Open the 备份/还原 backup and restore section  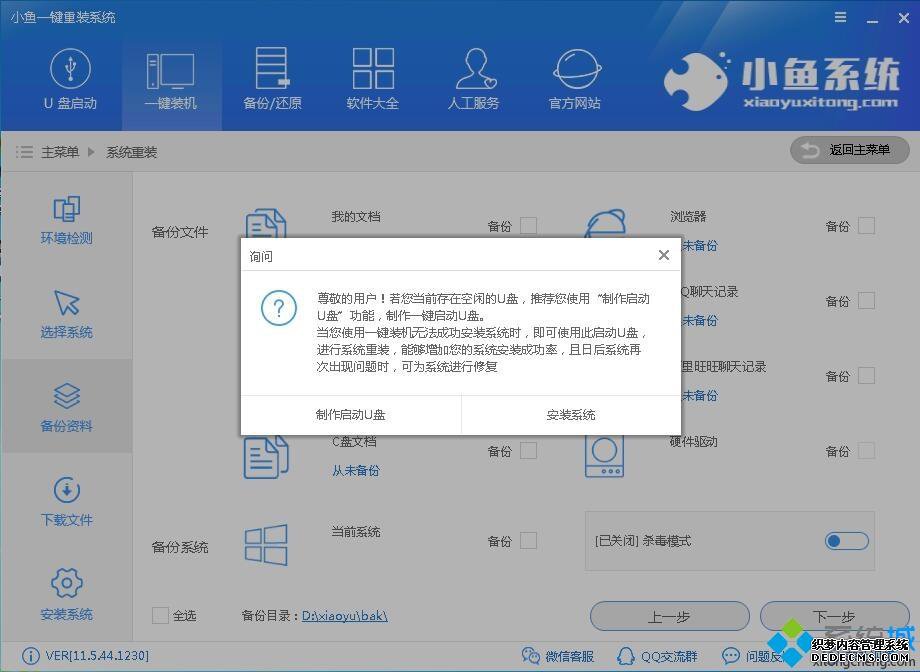[x=272, y=80]
